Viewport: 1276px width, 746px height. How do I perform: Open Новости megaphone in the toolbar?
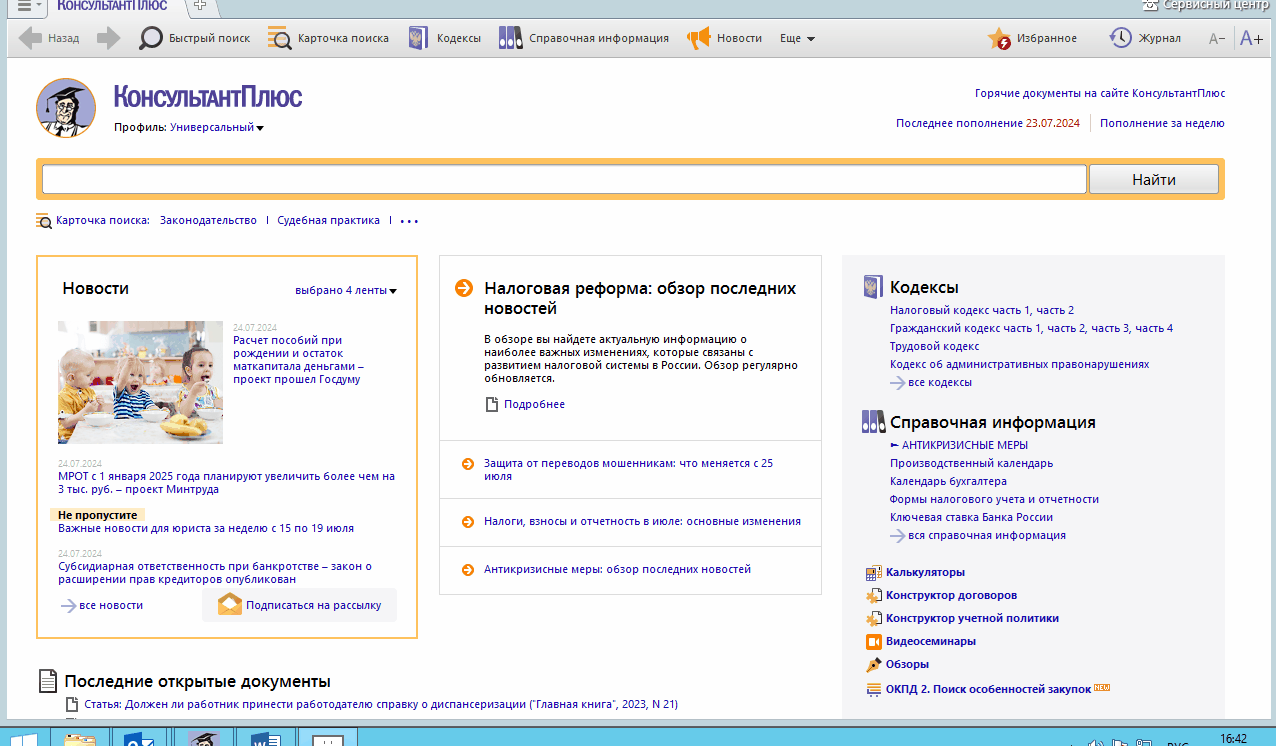click(725, 39)
